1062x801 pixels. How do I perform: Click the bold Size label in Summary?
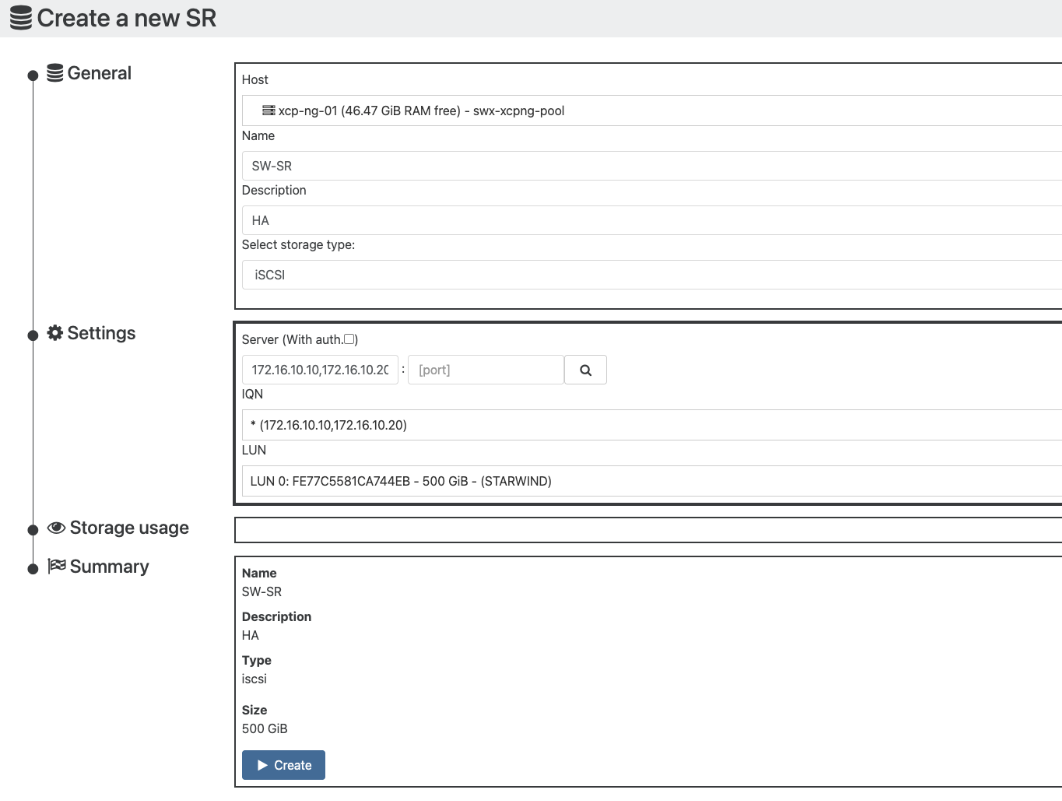[x=255, y=710]
